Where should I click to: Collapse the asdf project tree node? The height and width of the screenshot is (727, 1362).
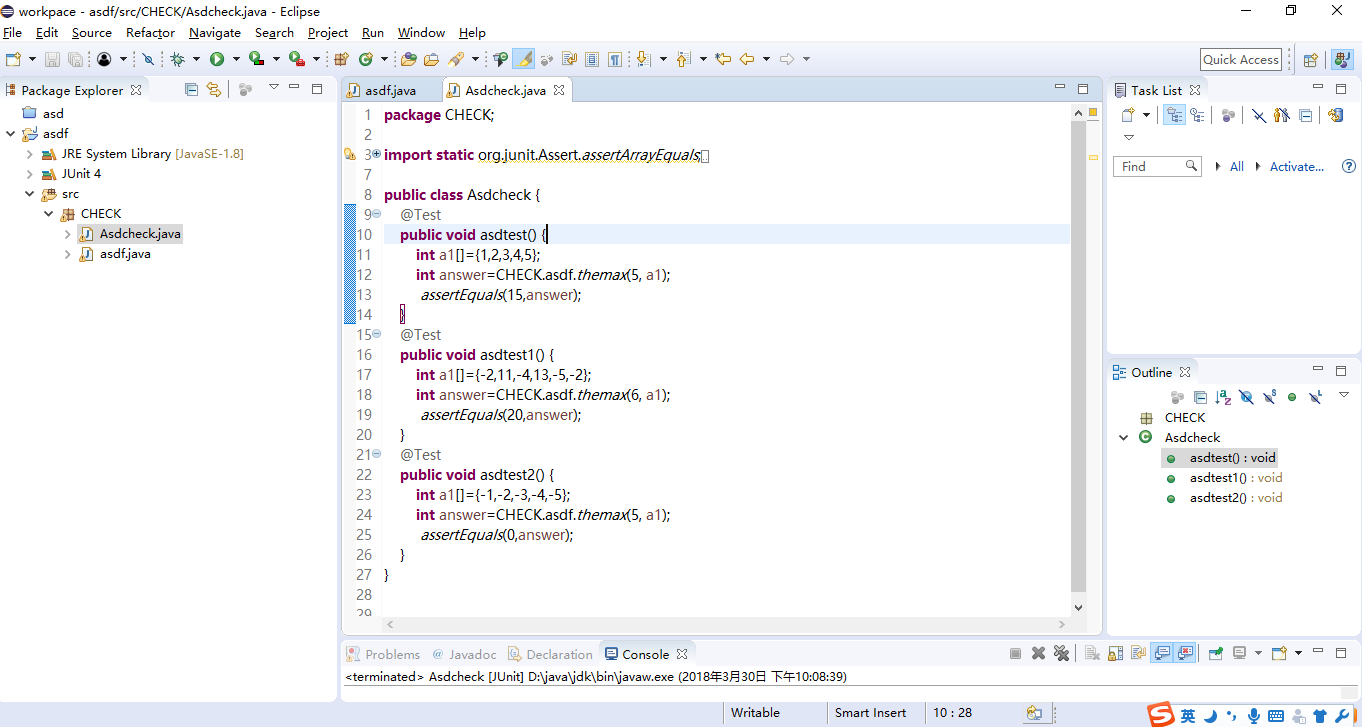(x=11, y=134)
